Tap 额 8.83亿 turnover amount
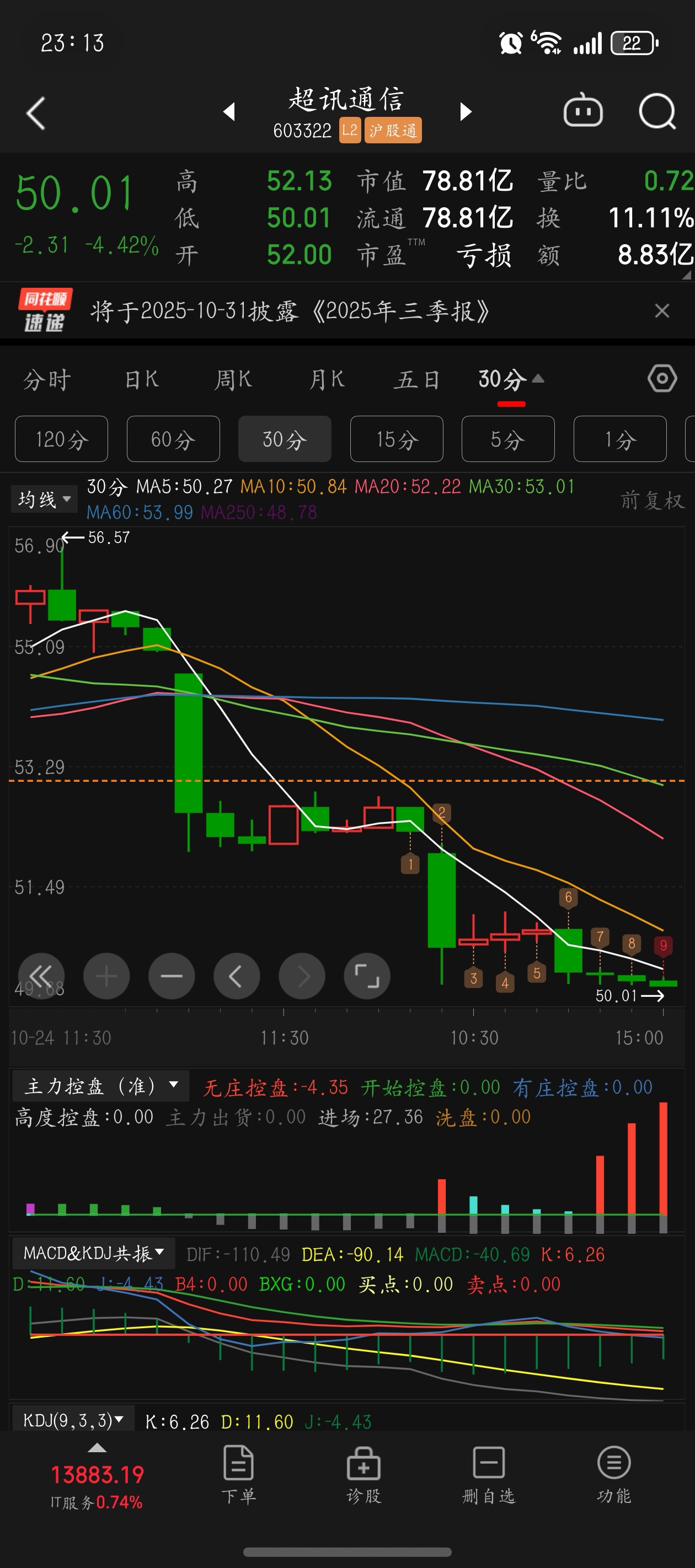The height and width of the screenshot is (1568, 695). coord(615,255)
